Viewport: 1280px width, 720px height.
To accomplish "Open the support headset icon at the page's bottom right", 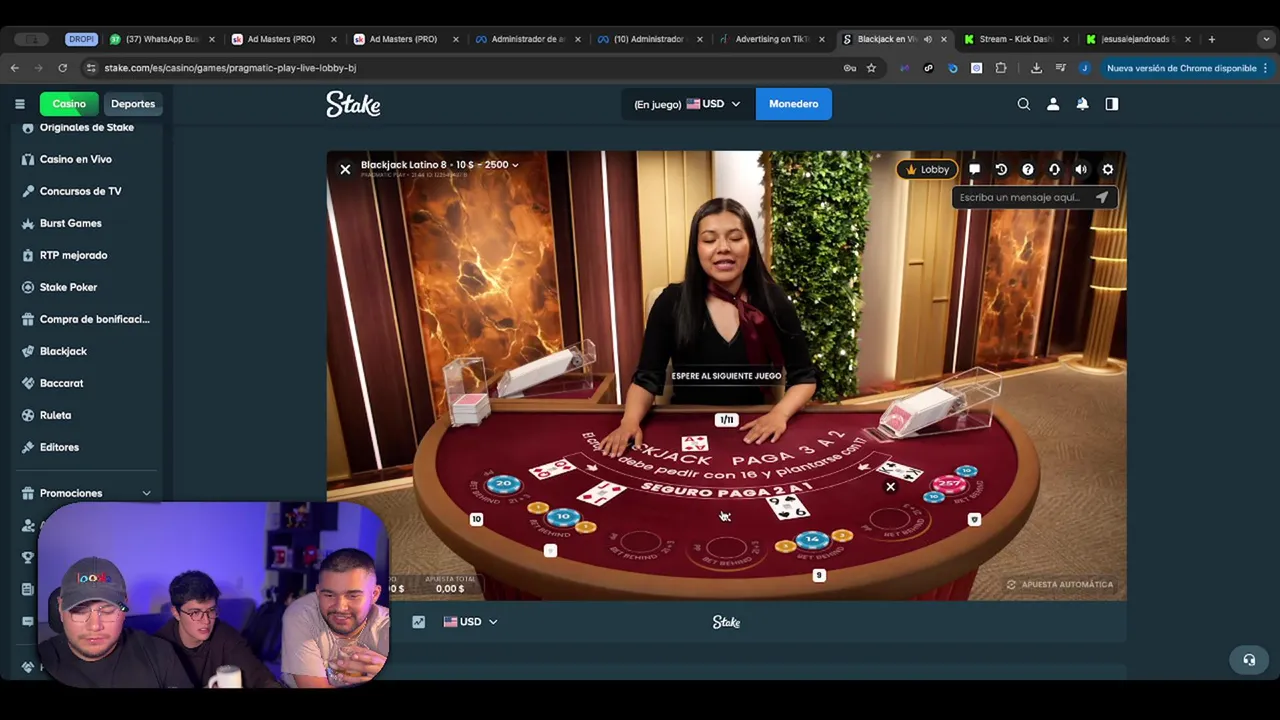I will (1249, 660).
